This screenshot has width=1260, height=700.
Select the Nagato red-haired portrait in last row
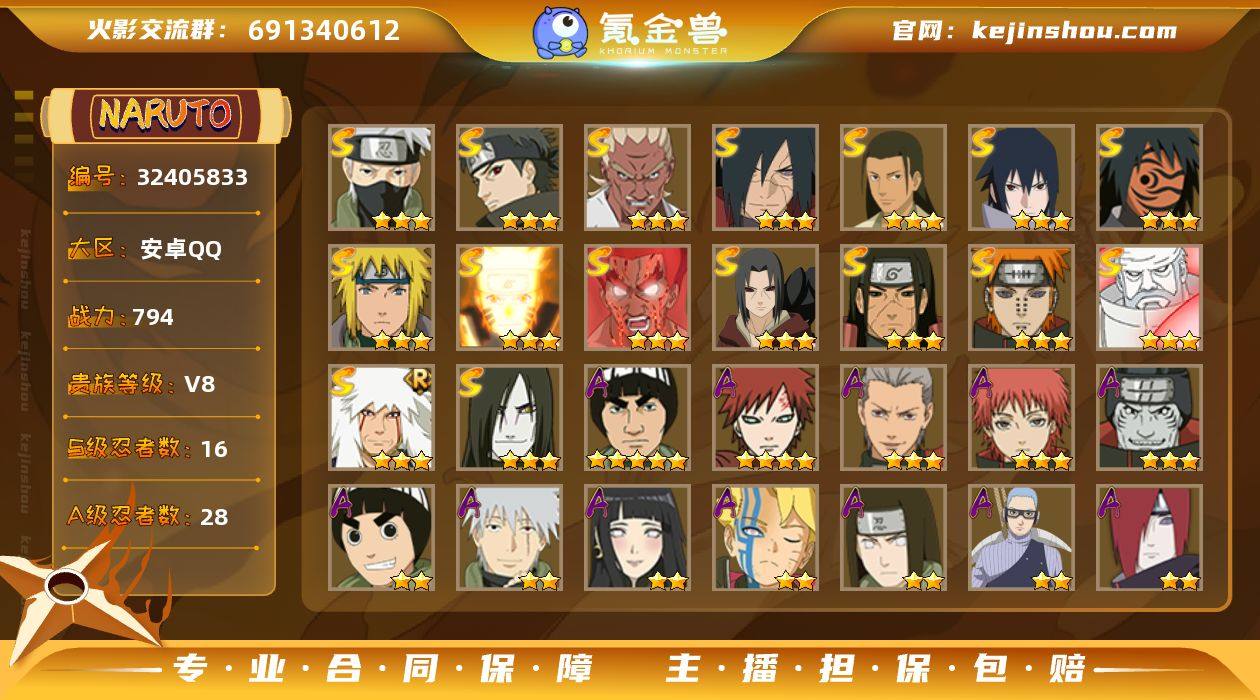(1149, 538)
